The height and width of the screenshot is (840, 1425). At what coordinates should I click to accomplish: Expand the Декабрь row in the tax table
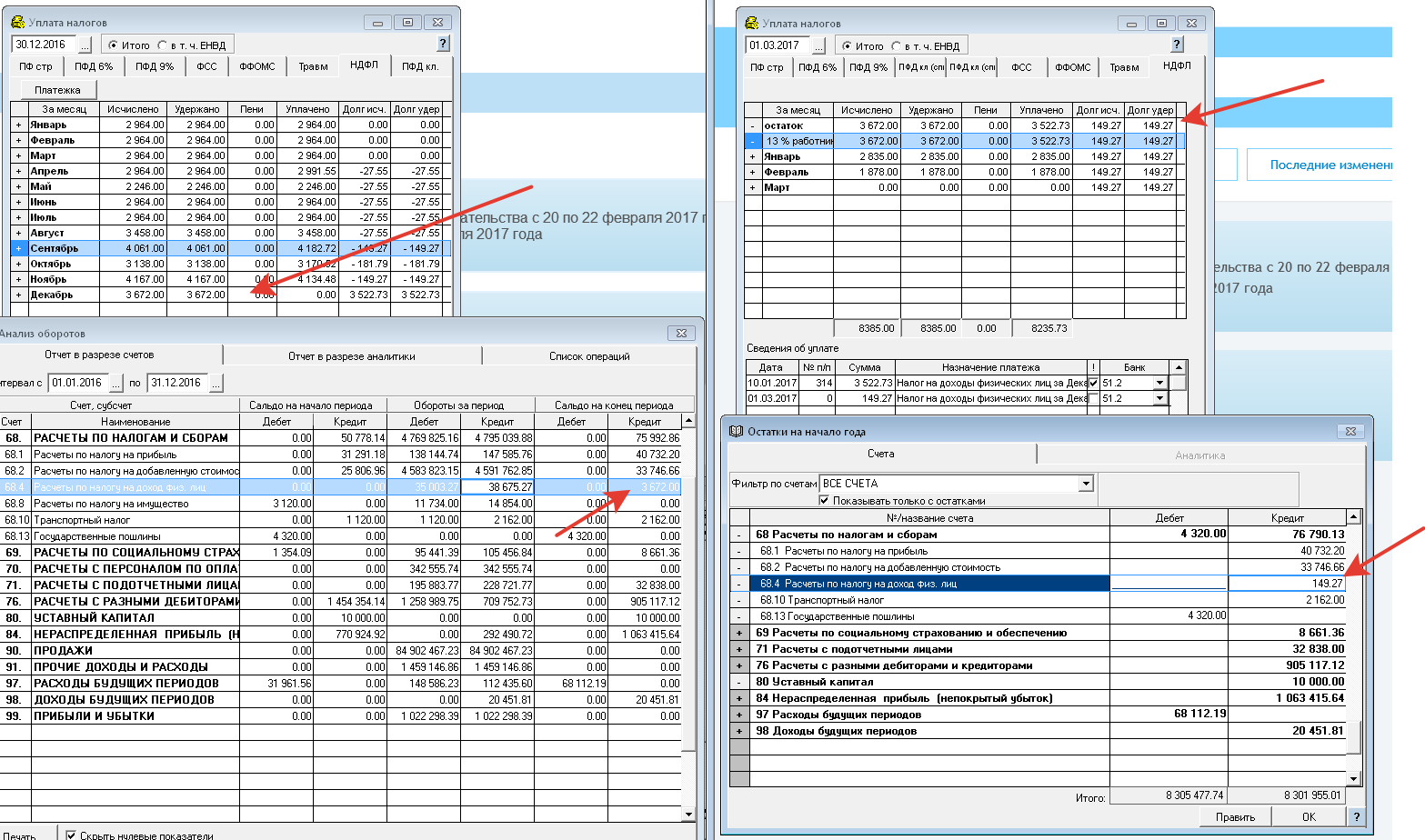coord(18,295)
